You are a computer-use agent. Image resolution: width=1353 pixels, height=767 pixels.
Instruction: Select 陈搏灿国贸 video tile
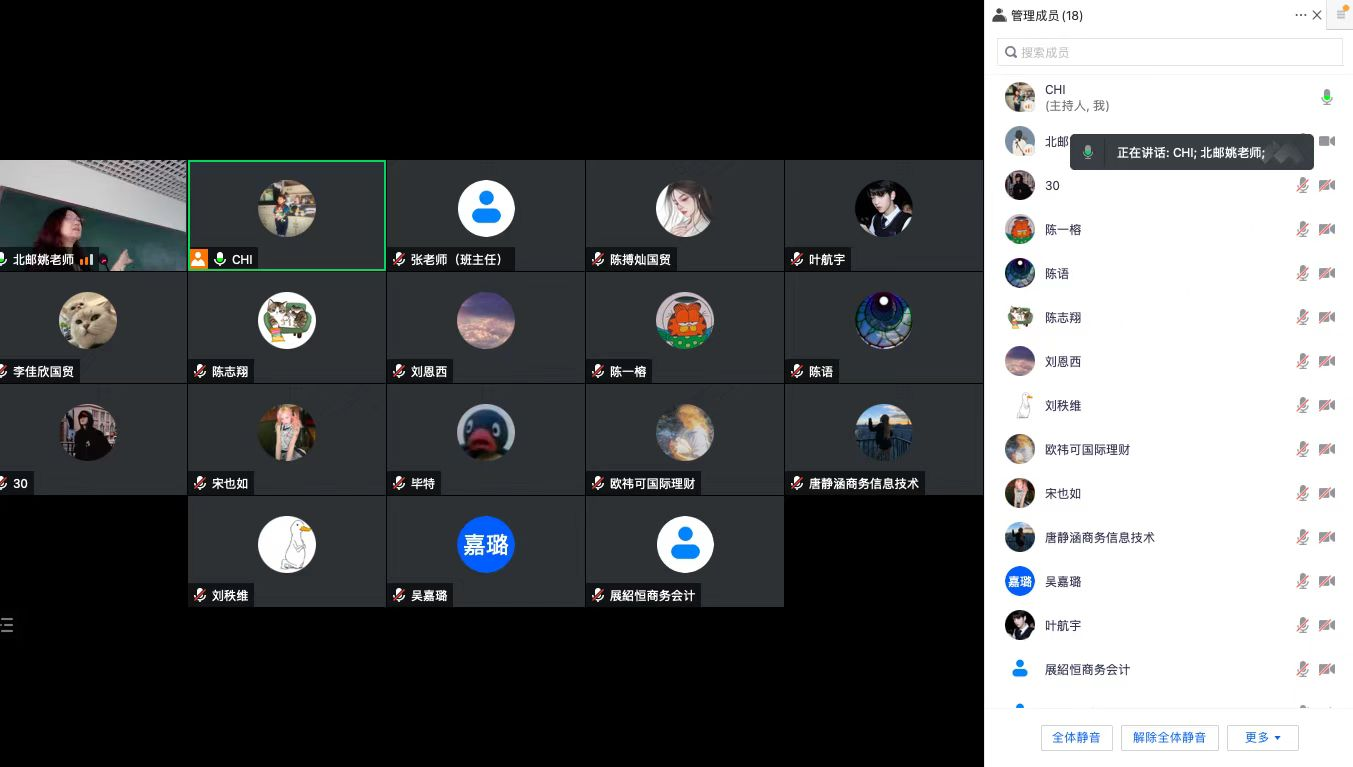pyautogui.click(x=685, y=215)
